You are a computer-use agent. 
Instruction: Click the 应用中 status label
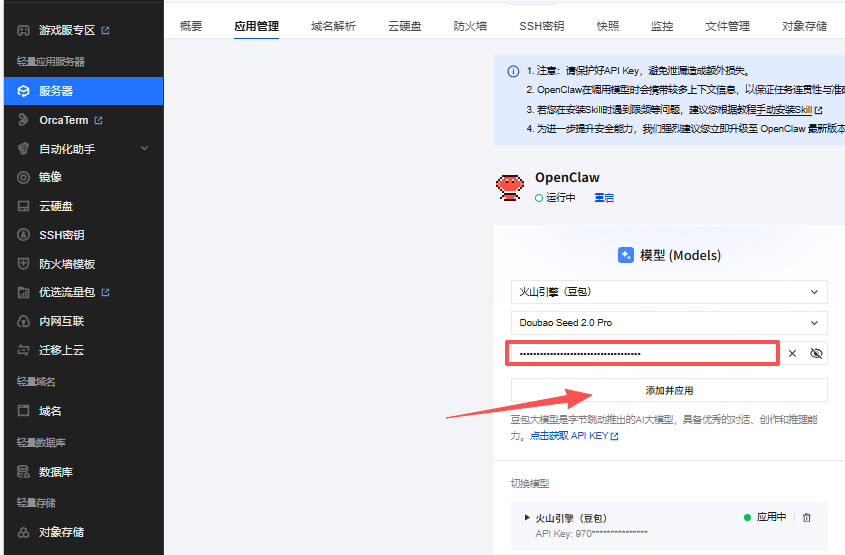pyautogui.click(x=771, y=517)
